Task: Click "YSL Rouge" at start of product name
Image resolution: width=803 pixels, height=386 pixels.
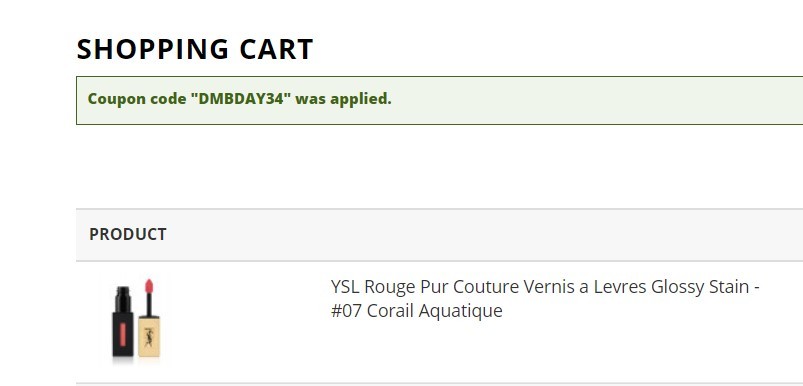Action: [x=373, y=287]
